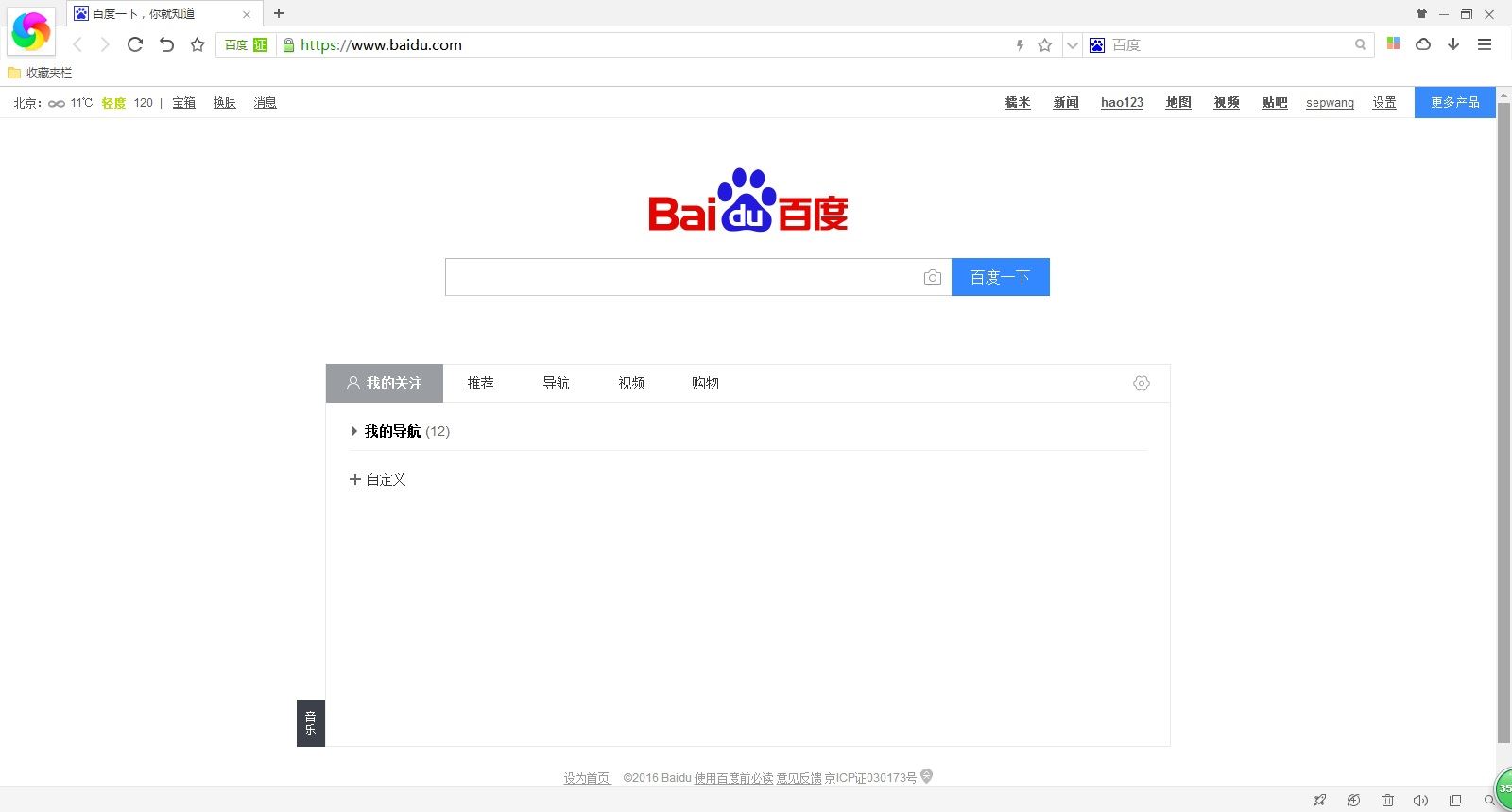This screenshot has width=1512, height=812.
Task: Open the colorful grid extensions icon
Action: coord(1393,43)
